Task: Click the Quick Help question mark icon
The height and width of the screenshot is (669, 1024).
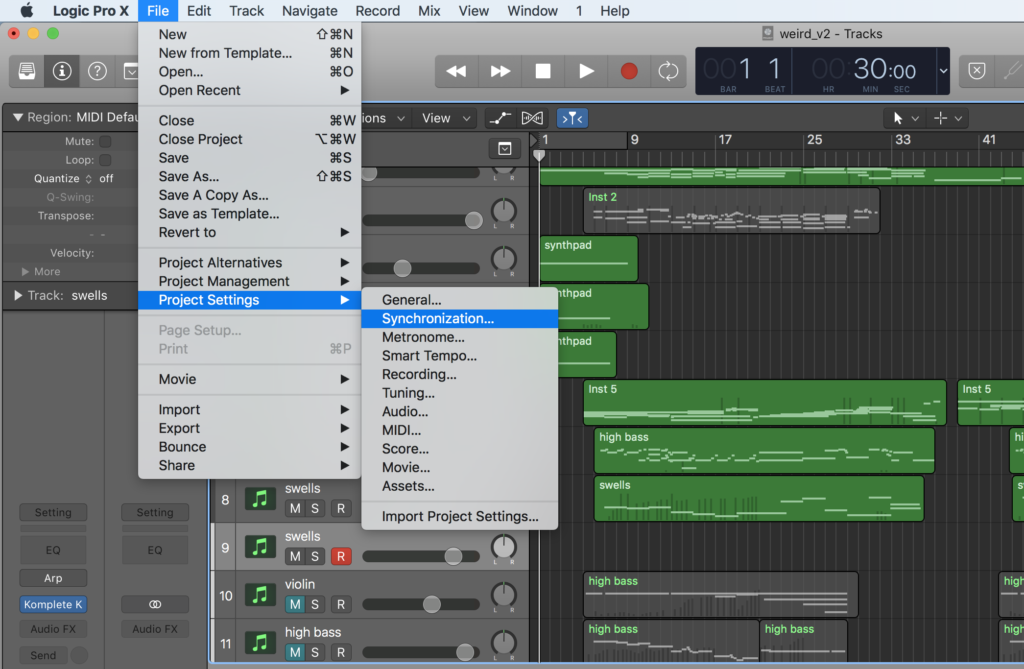Action: tap(97, 71)
